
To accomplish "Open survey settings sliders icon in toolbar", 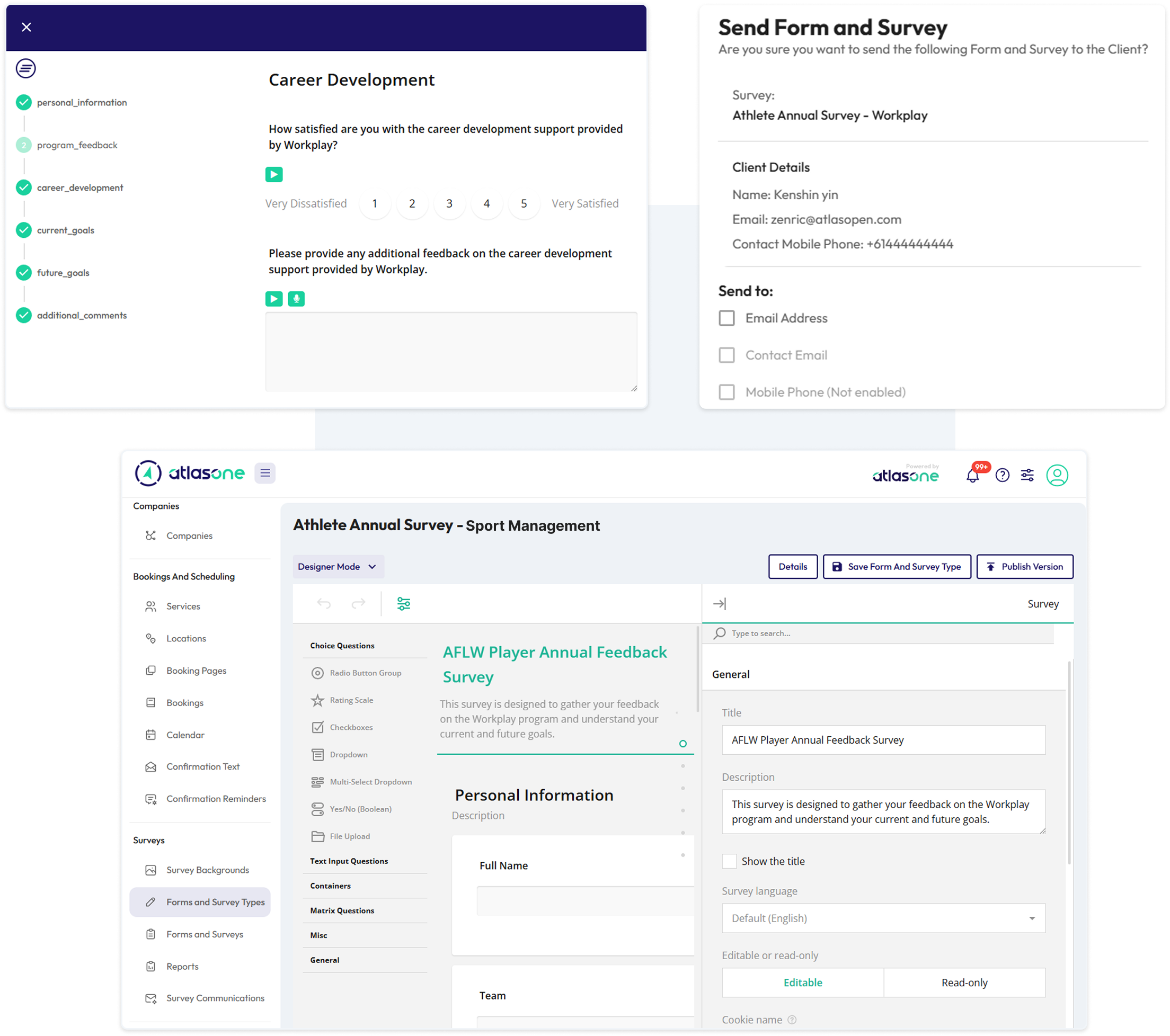I will click(404, 604).
